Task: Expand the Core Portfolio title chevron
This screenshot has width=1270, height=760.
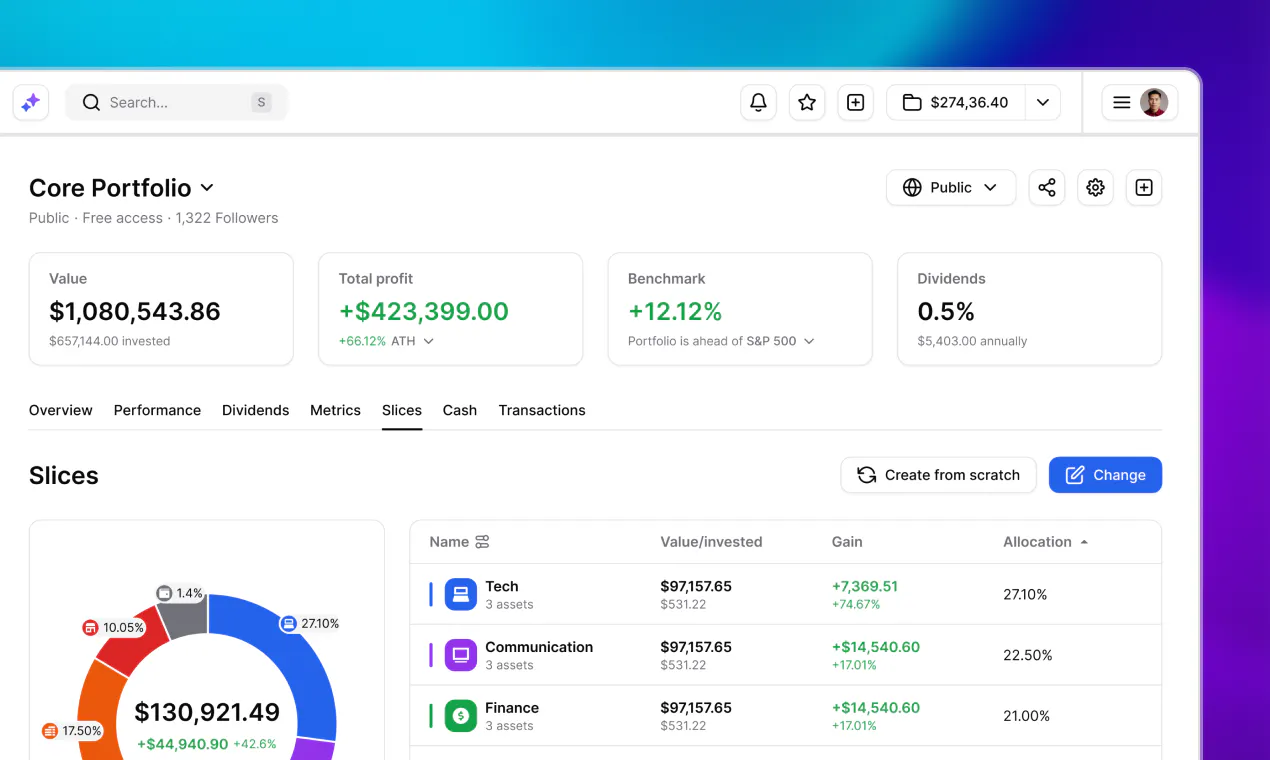Action: (x=207, y=187)
